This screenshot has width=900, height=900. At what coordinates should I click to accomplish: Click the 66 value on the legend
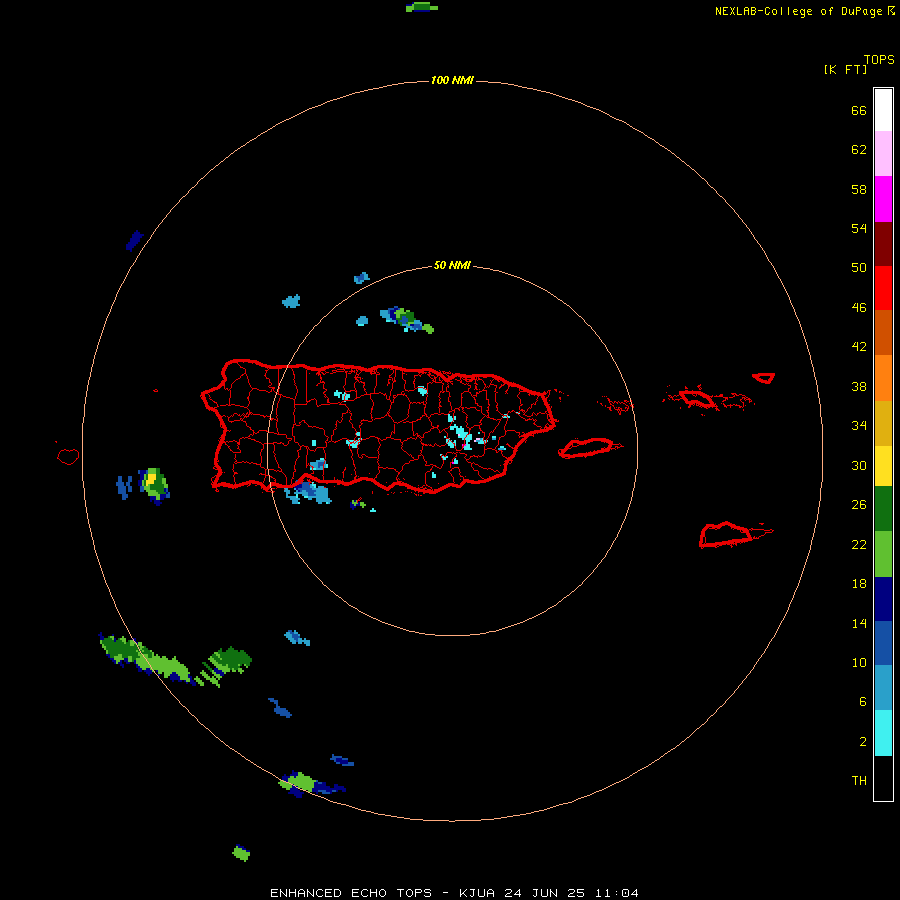[859, 110]
